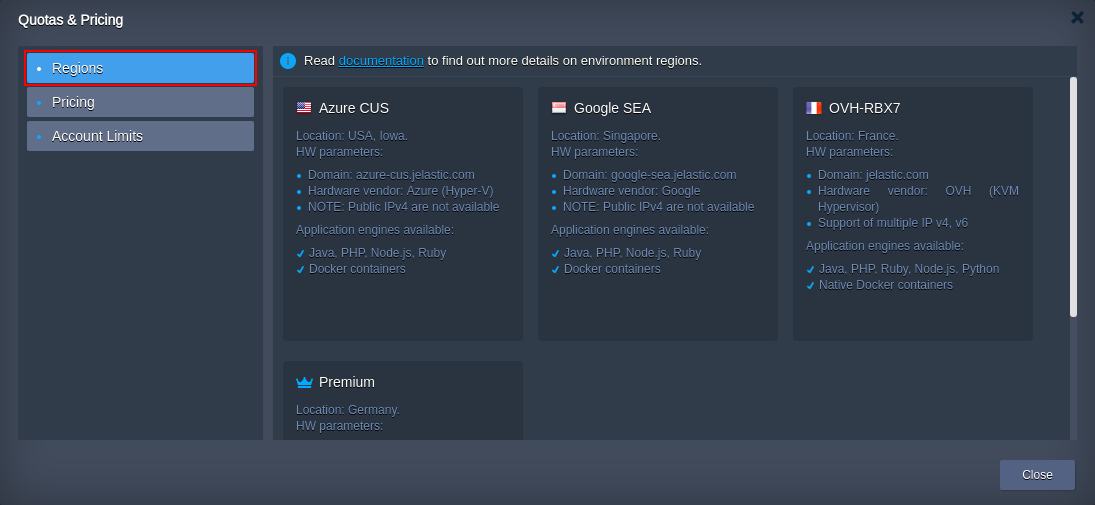
Task: Click the text 'Location: Singapore.'
Action: 606,136
